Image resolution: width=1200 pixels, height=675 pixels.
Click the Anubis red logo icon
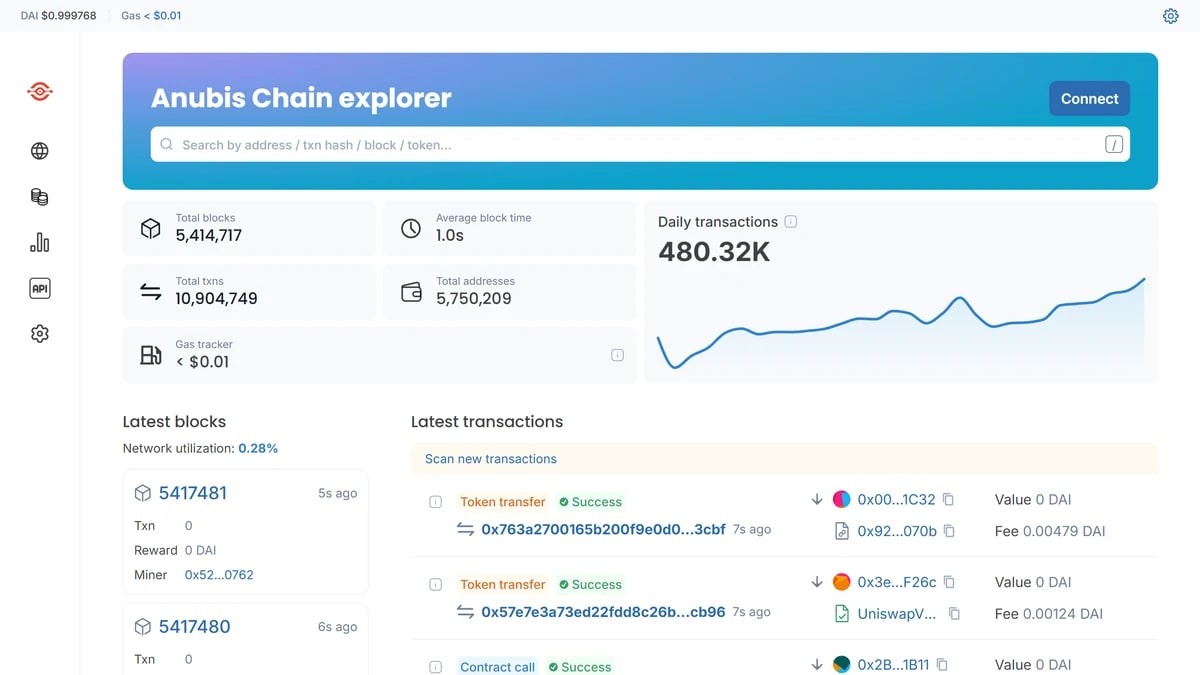point(40,92)
